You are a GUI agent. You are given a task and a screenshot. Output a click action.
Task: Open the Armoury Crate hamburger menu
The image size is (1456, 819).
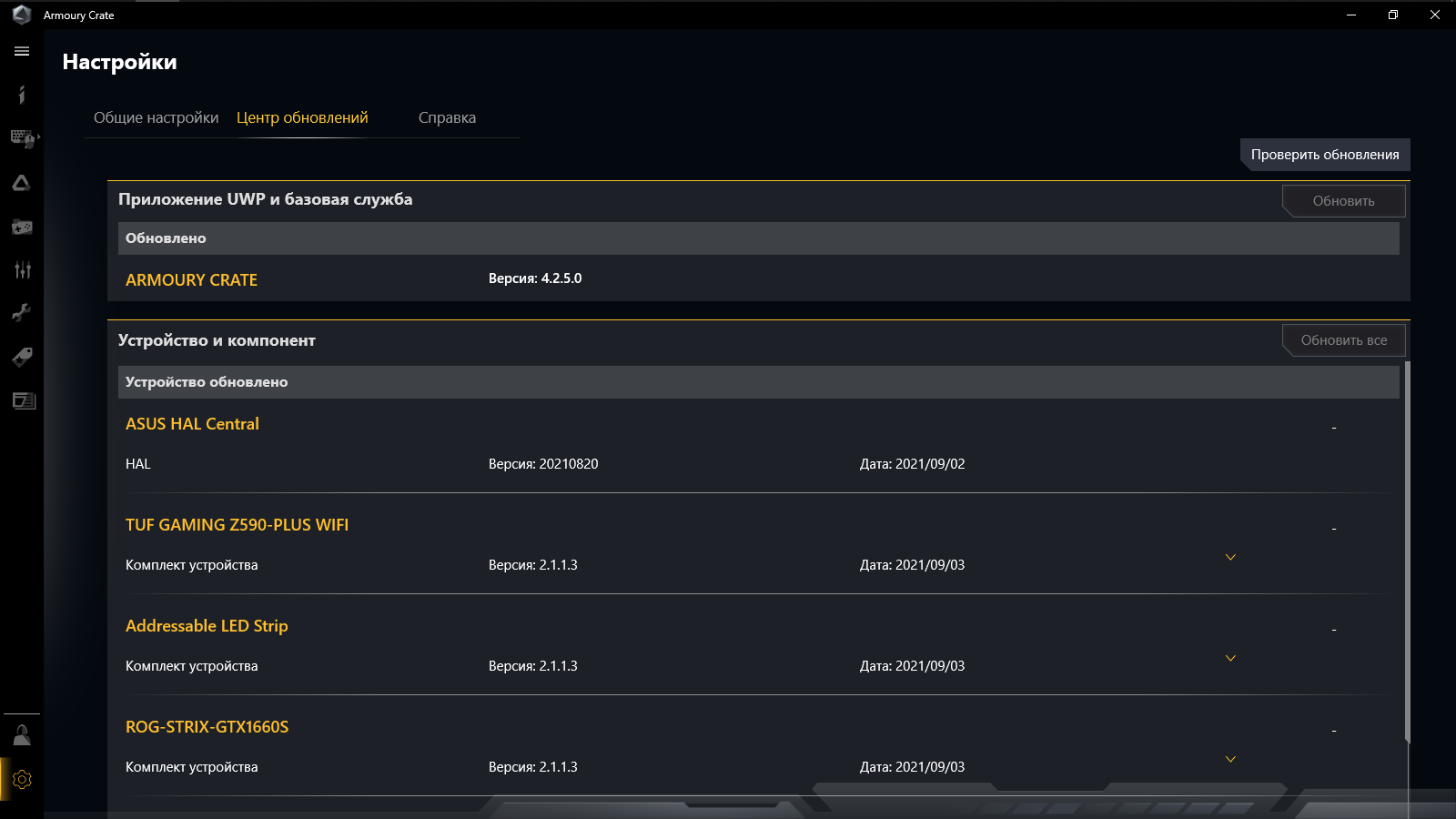22,51
